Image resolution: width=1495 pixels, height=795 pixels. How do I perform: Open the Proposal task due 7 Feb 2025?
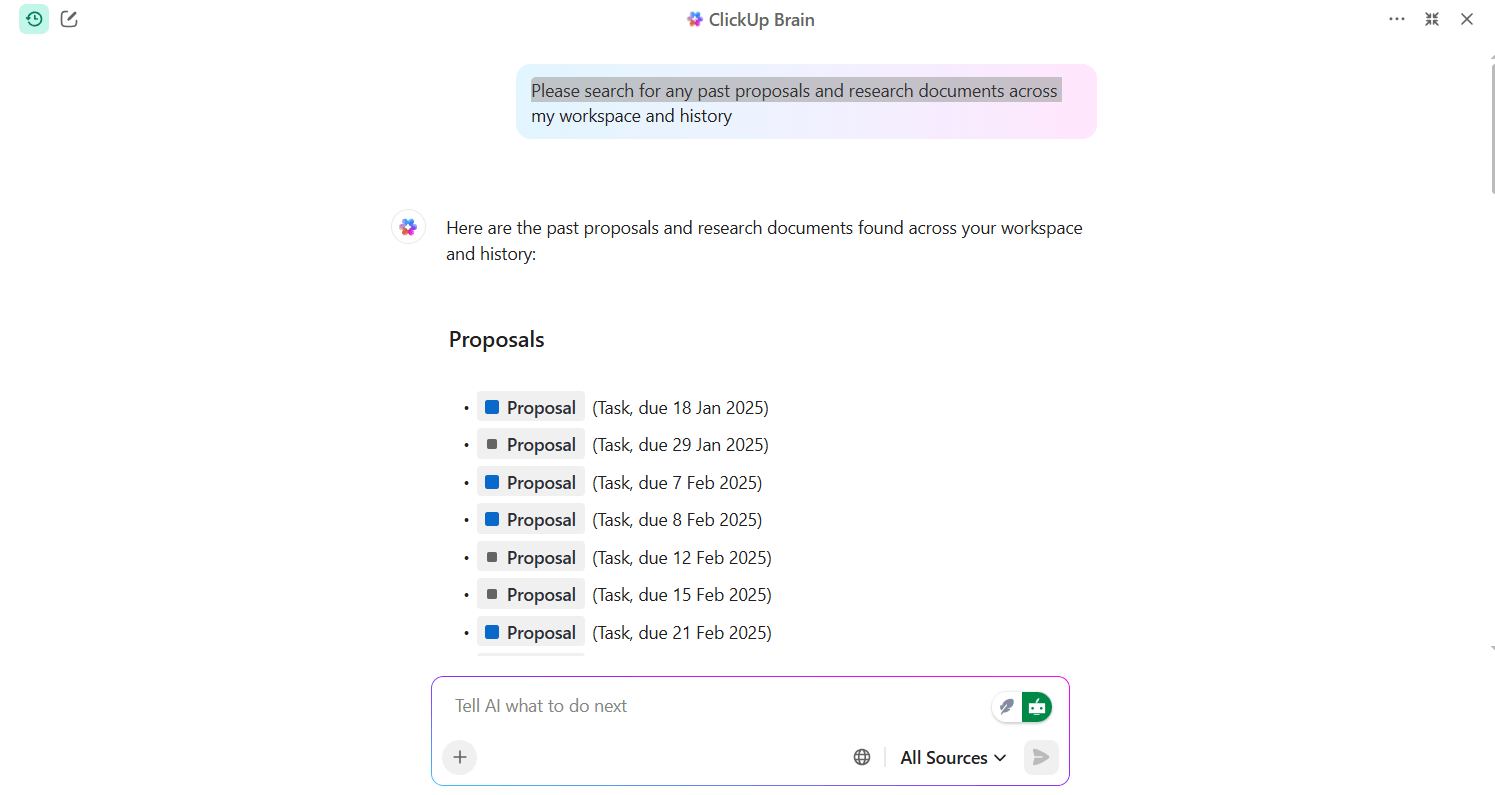531,482
